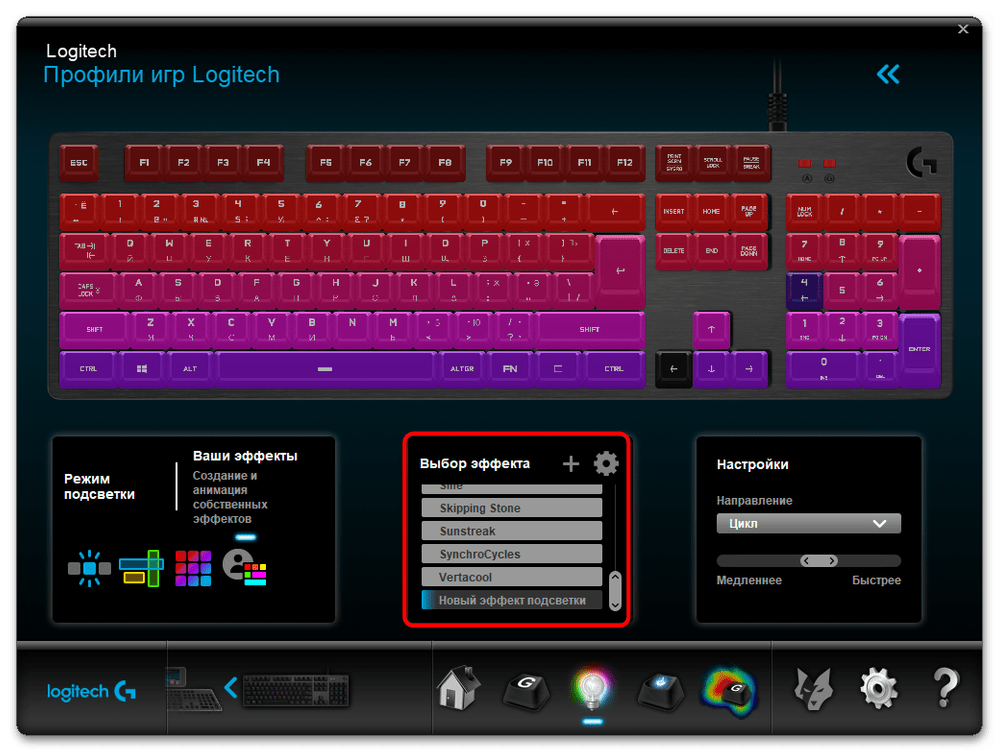Select 'Новый эффект подсветки' in the list

(511, 600)
